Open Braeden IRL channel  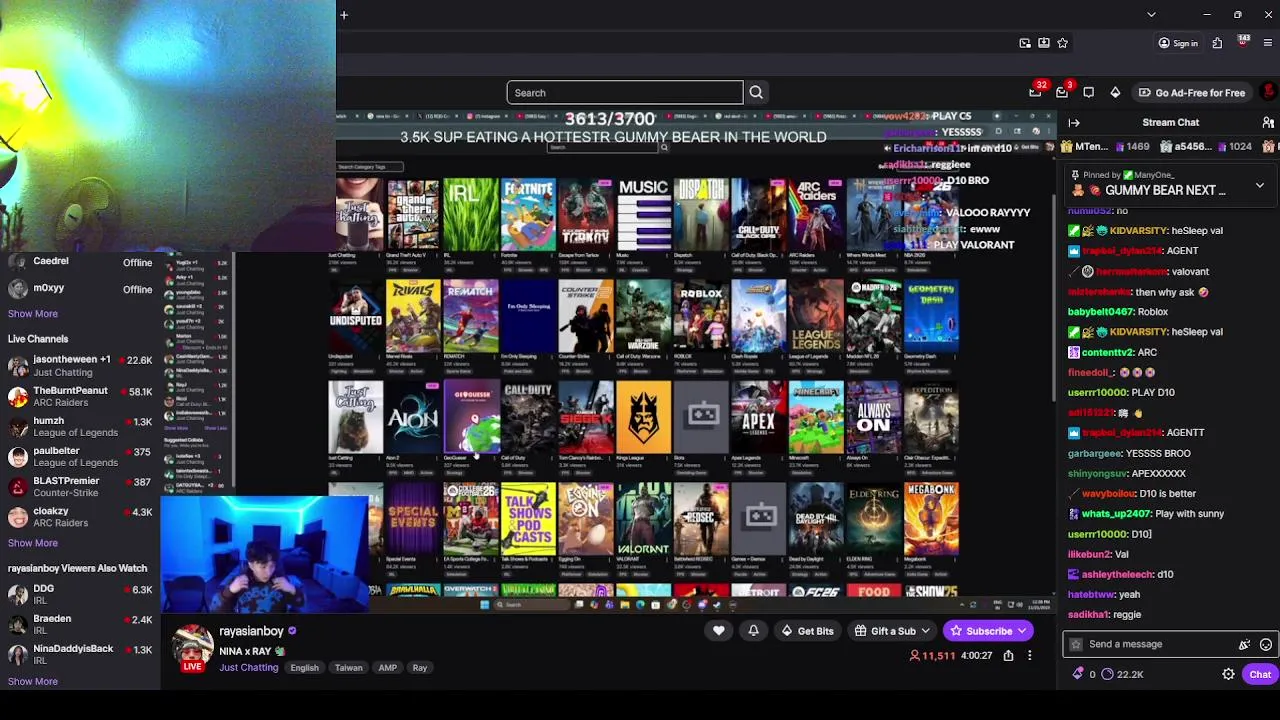[80, 624]
